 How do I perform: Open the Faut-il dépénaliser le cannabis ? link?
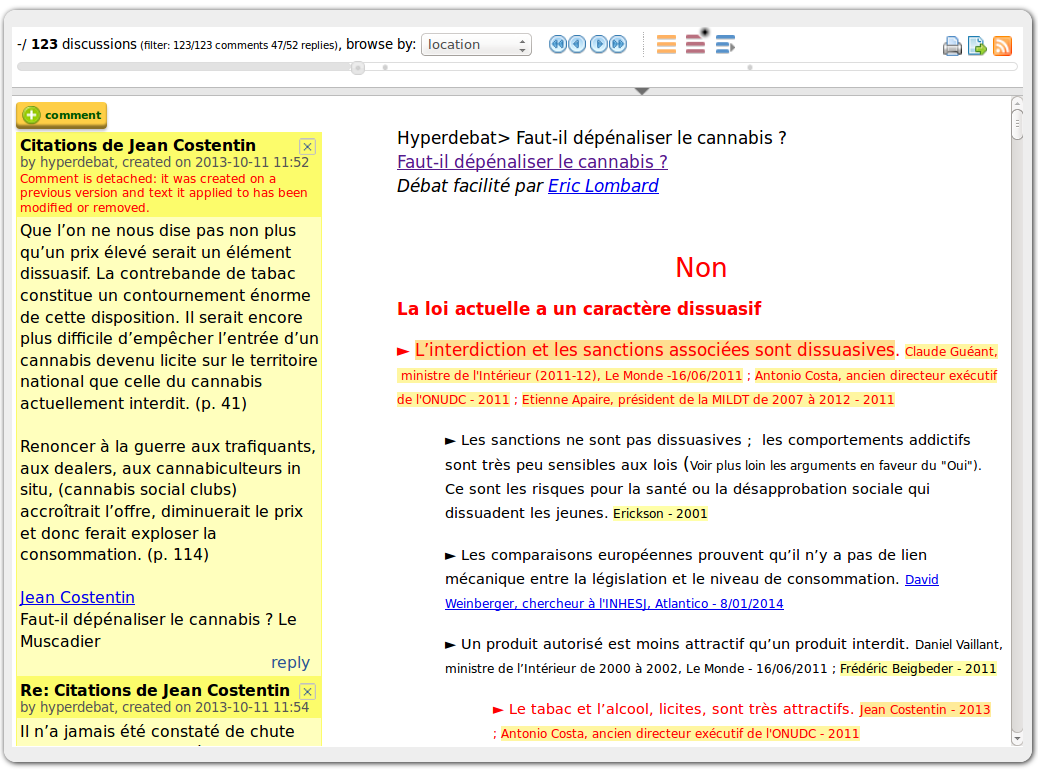(x=532, y=162)
